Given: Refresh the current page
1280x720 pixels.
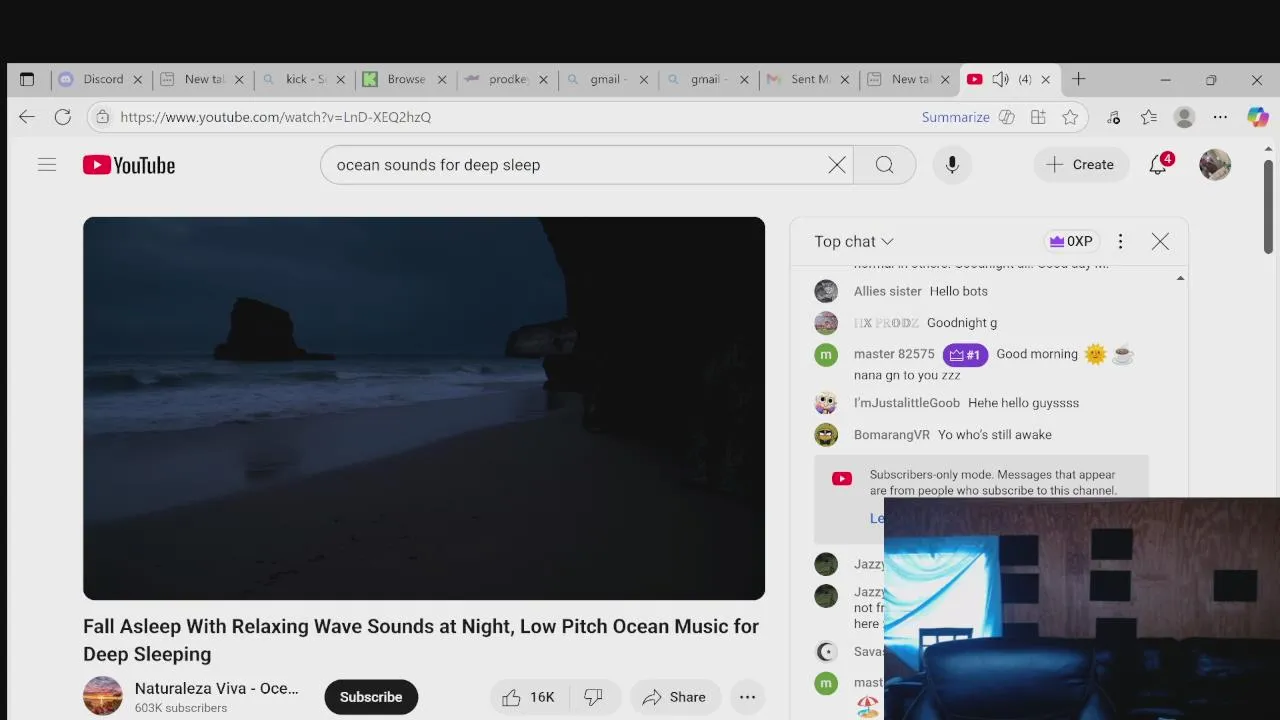Looking at the screenshot, I should (x=63, y=117).
